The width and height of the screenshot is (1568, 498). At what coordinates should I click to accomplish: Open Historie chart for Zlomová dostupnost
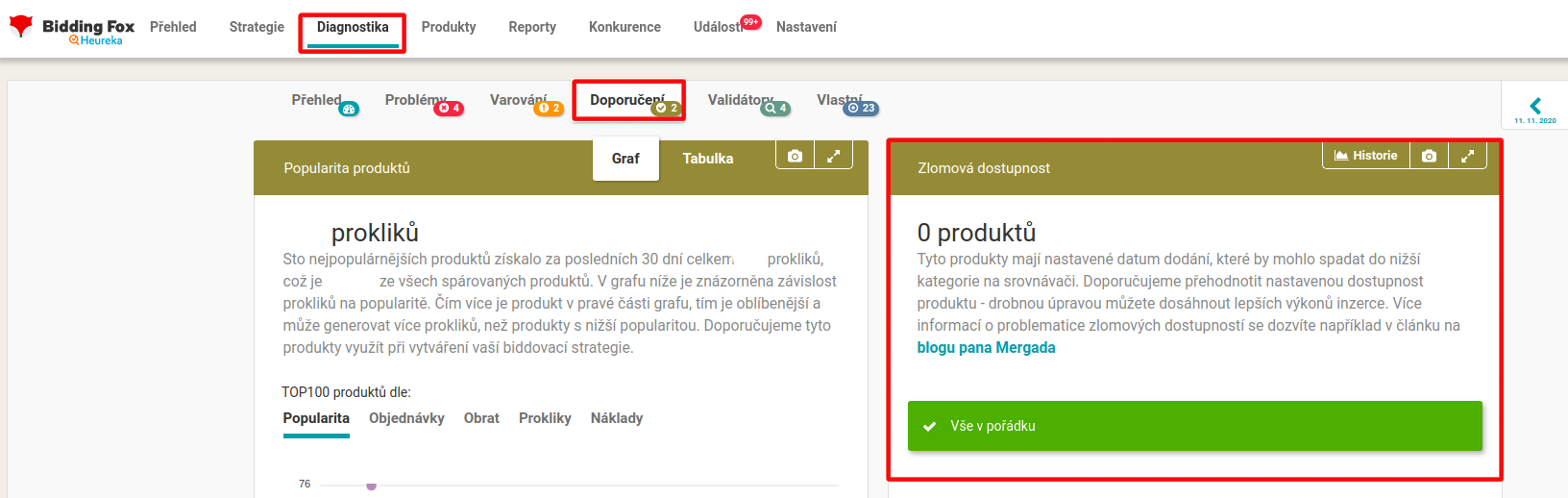(1366, 156)
